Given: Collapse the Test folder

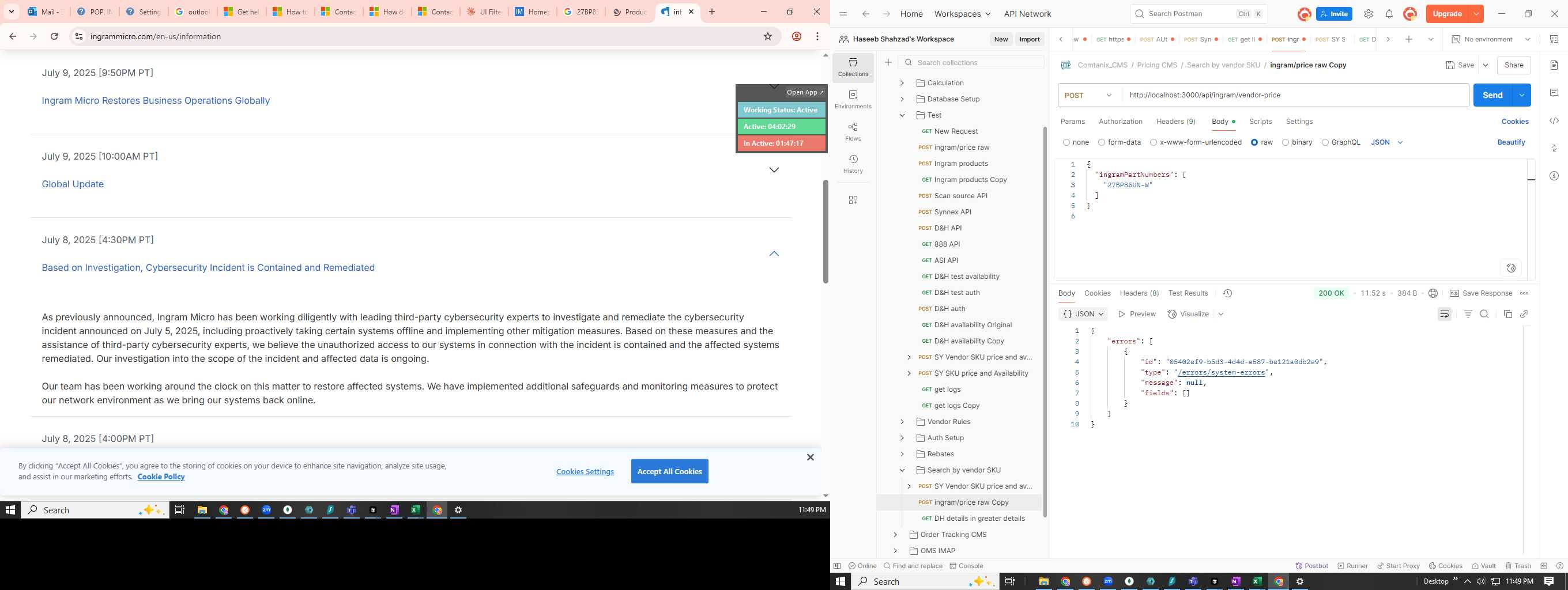Looking at the screenshot, I should click(x=902, y=115).
